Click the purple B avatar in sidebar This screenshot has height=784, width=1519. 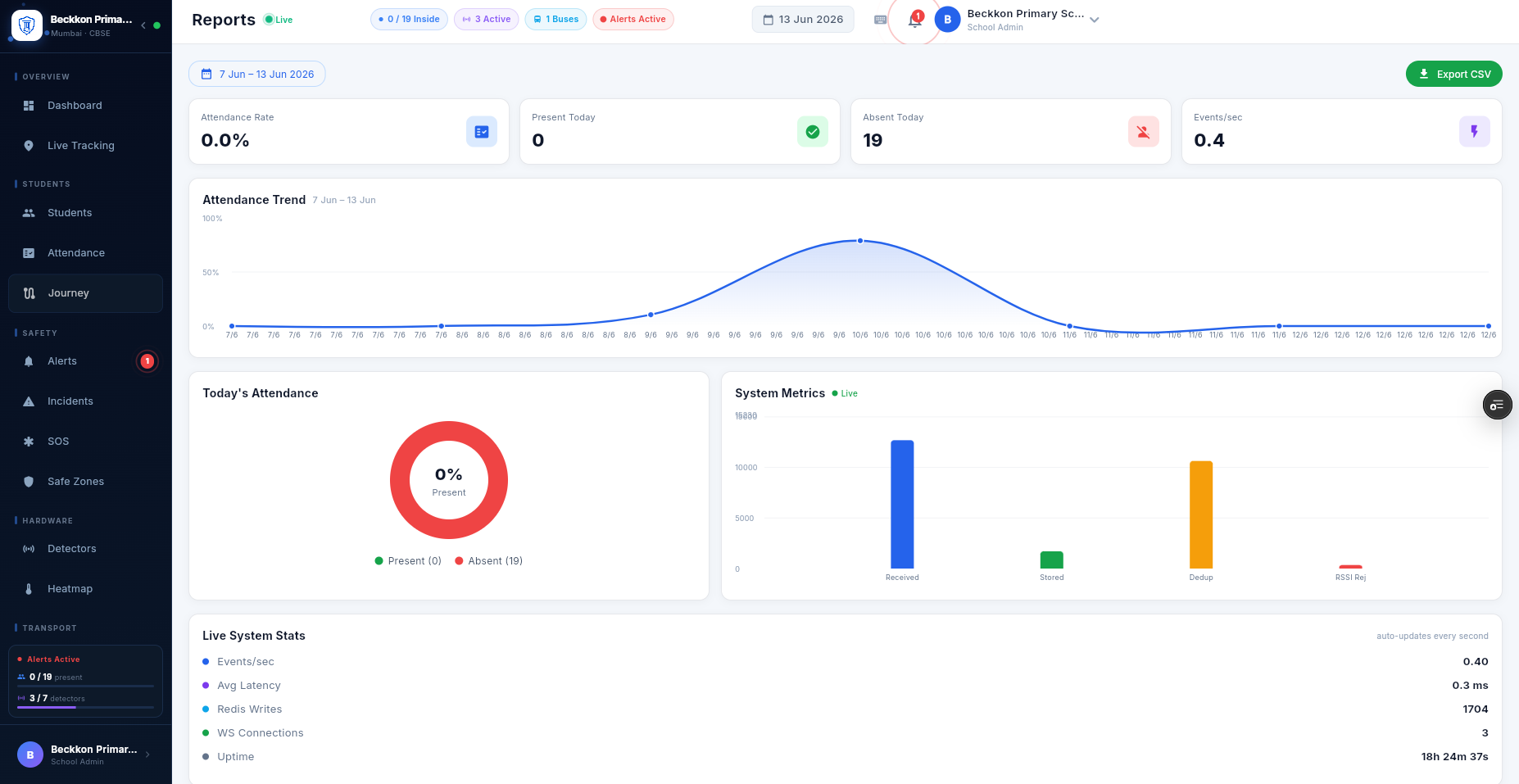30,755
